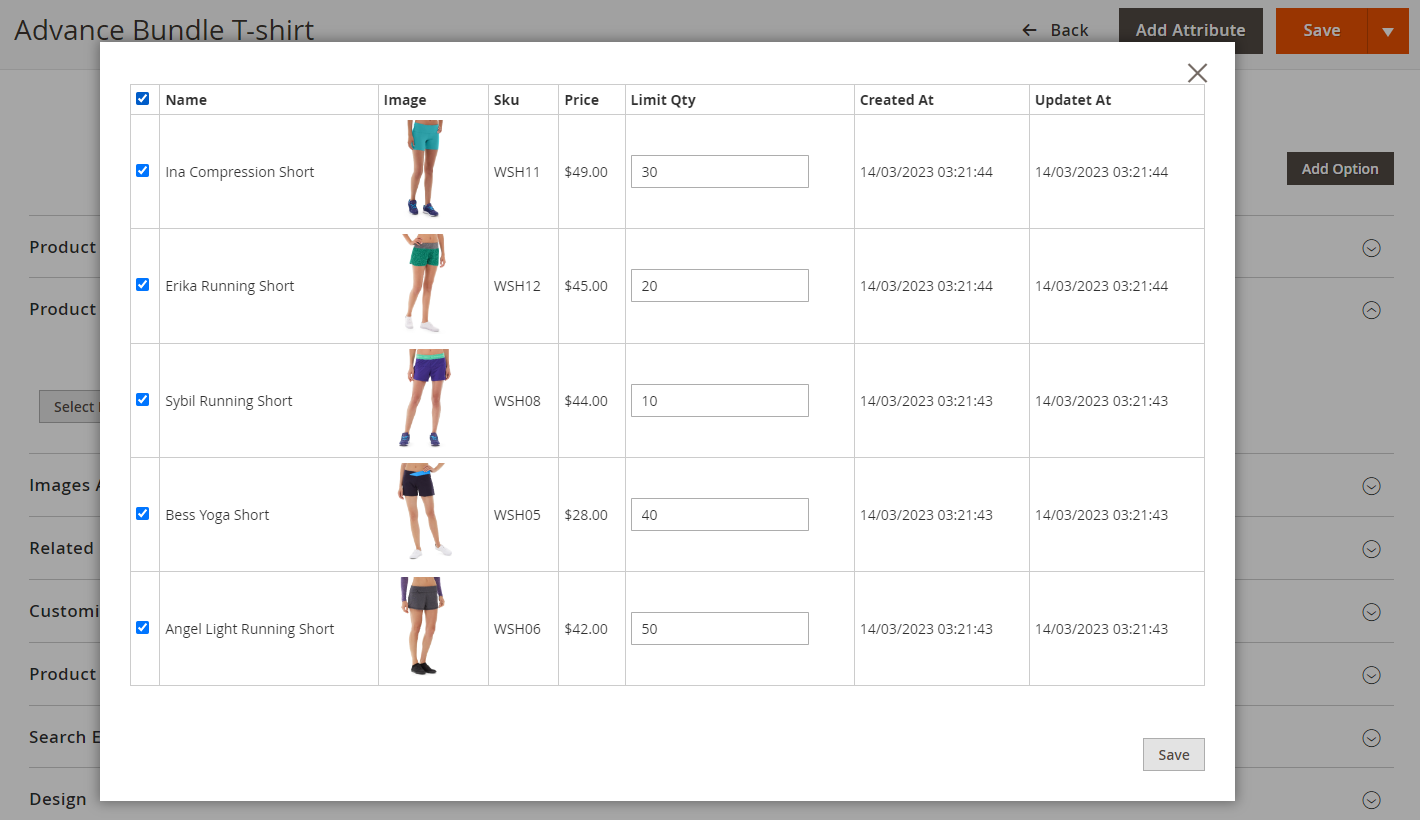
Task: Click the Save button in the modal
Action: [x=1173, y=755]
